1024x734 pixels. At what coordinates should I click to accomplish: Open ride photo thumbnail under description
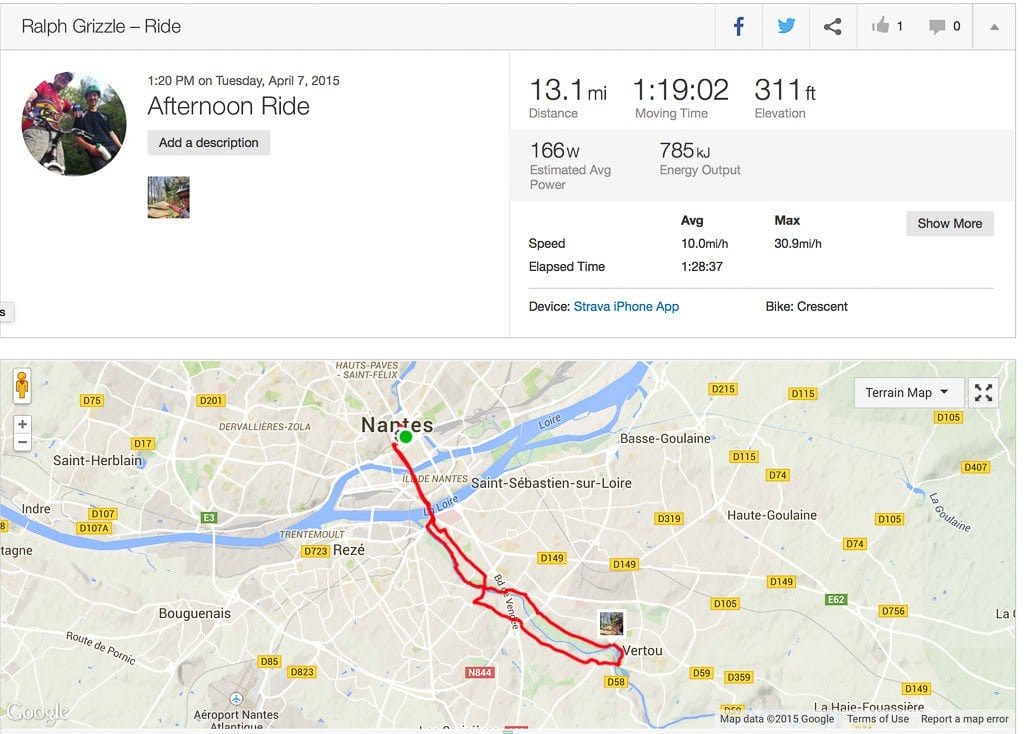tap(168, 197)
